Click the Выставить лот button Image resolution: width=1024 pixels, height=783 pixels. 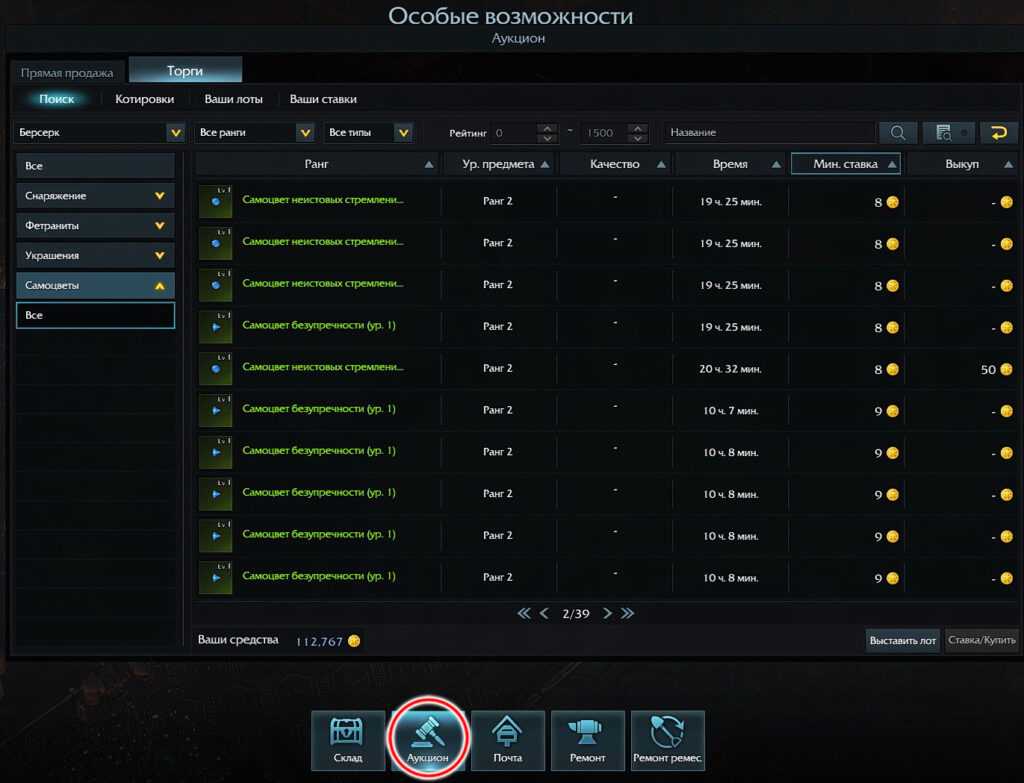pyautogui.click(x=902, y=640)
